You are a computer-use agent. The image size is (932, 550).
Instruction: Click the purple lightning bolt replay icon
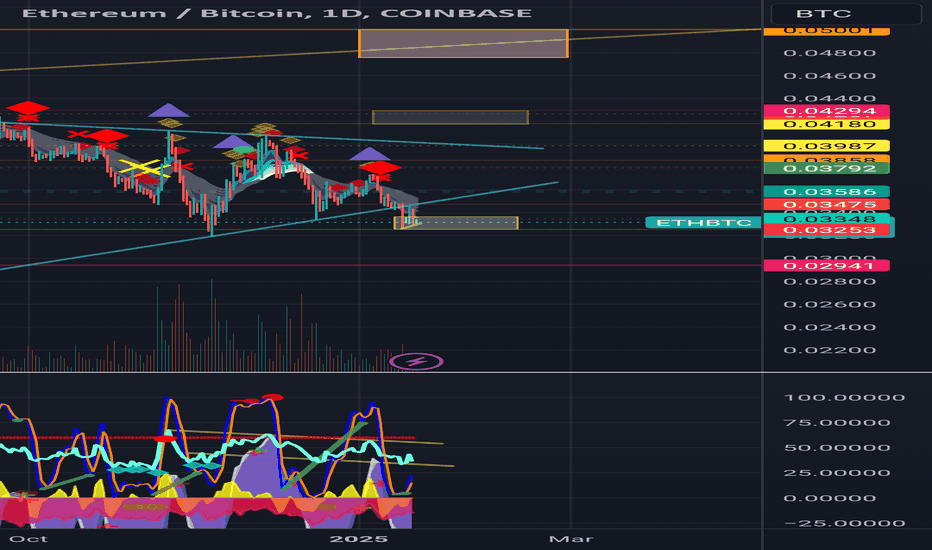(x=416, y=362)
